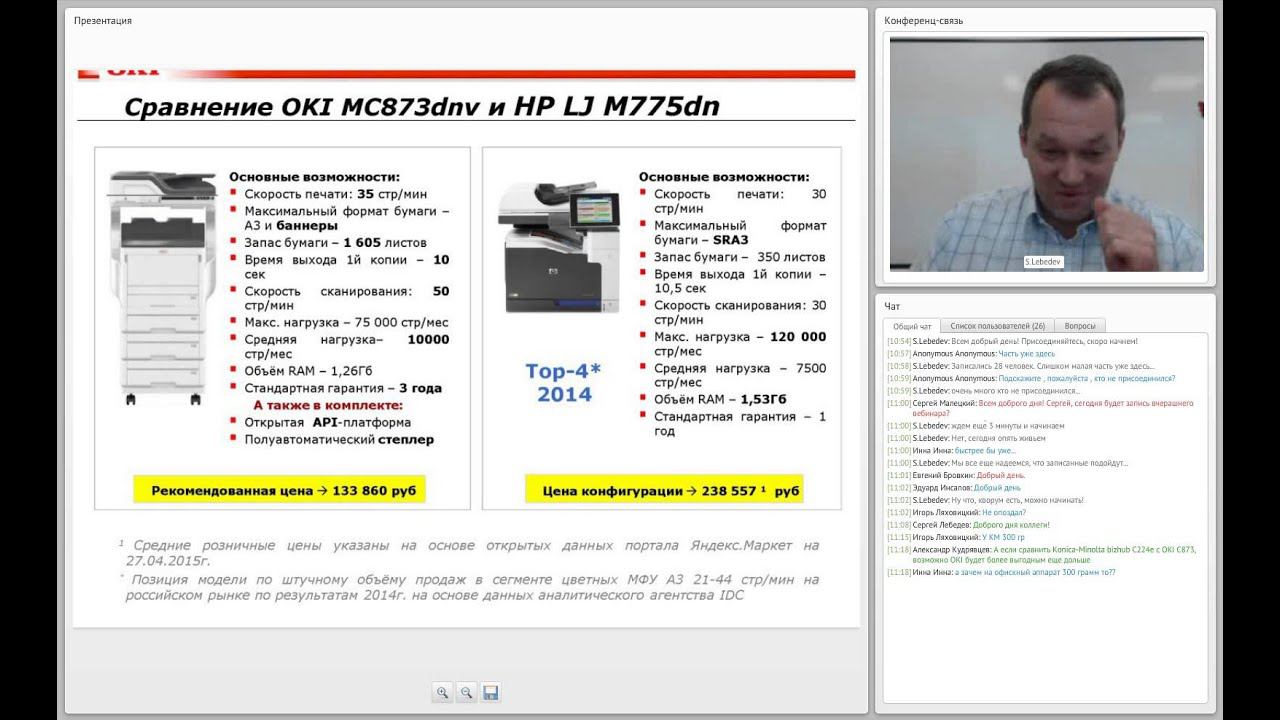Click the zoom in magnifier icon
The height and width of the screenshot is (720, 1280).
point(442,692)
